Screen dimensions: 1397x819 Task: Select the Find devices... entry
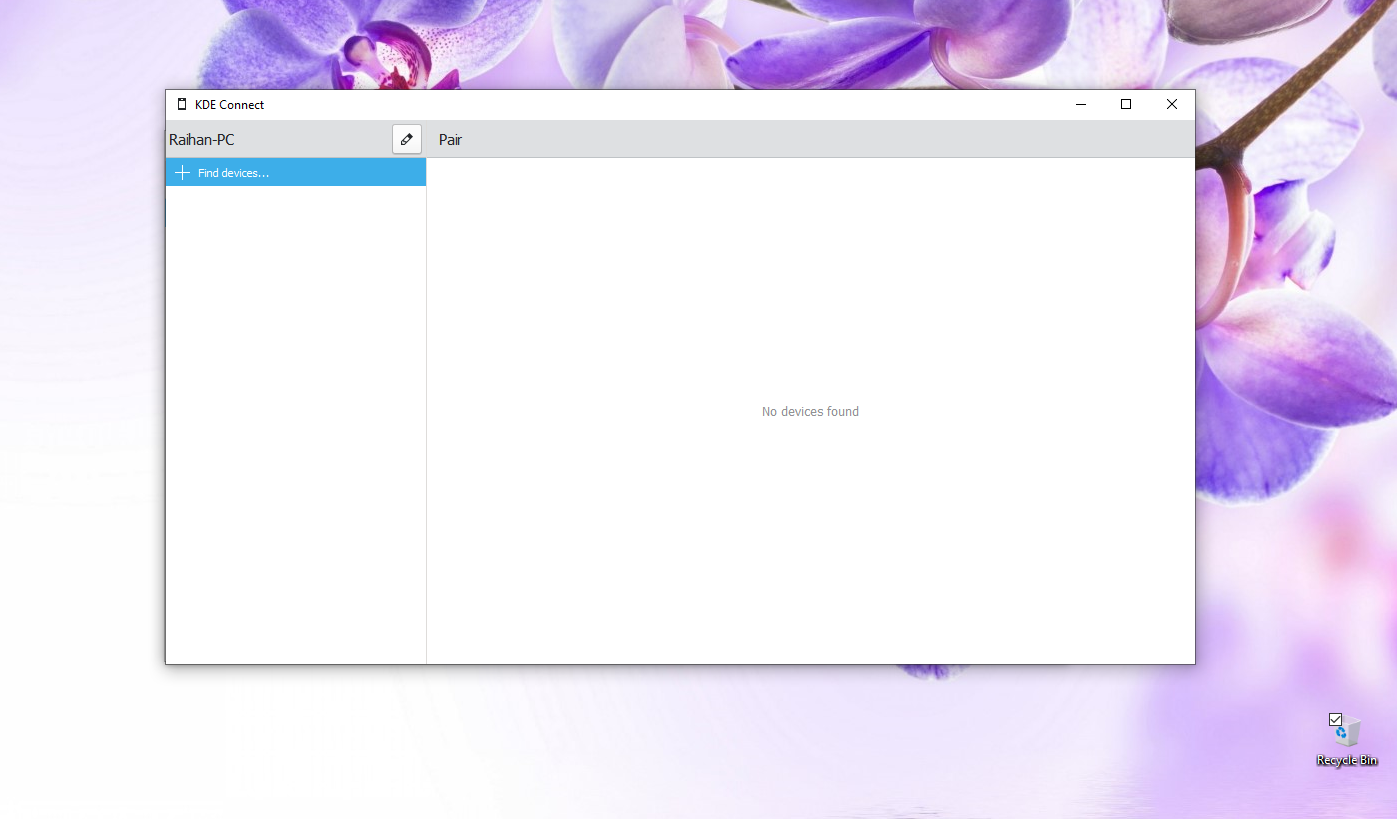click(296, 173)
